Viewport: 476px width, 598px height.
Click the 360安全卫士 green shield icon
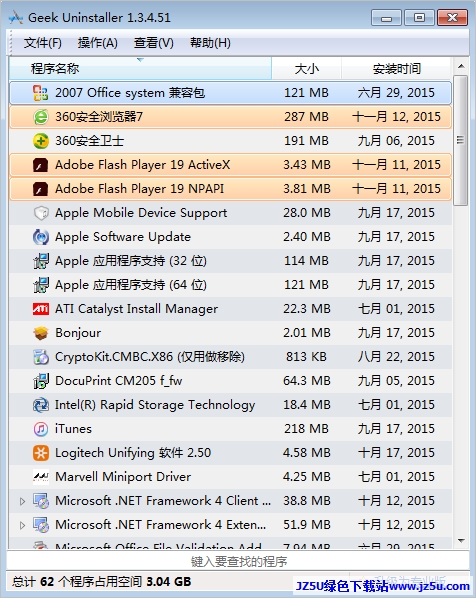[41, 141]
